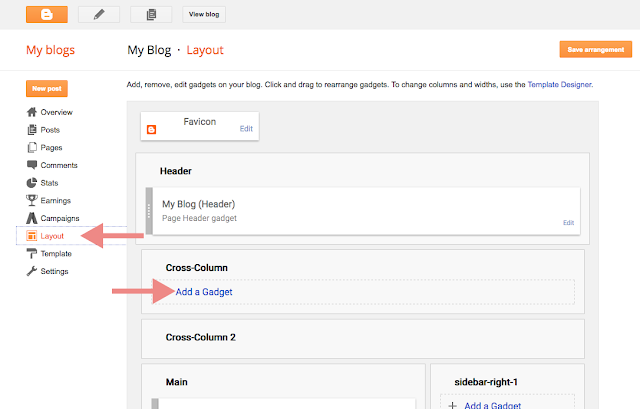Open the Pages sidebar menu item

tap(51, 148)
